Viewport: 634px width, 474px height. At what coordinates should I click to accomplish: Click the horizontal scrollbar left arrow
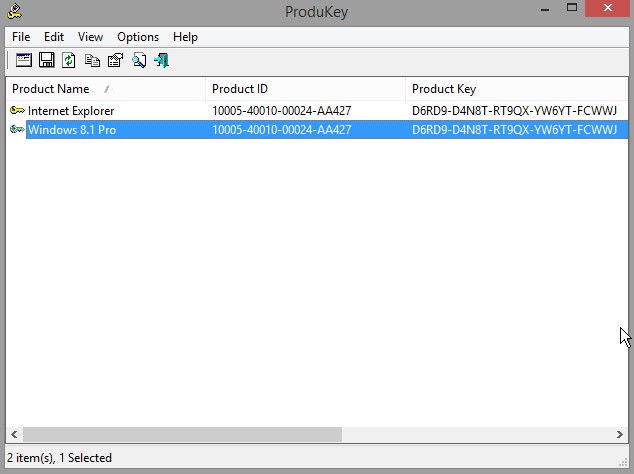click(x=14, y=434)
